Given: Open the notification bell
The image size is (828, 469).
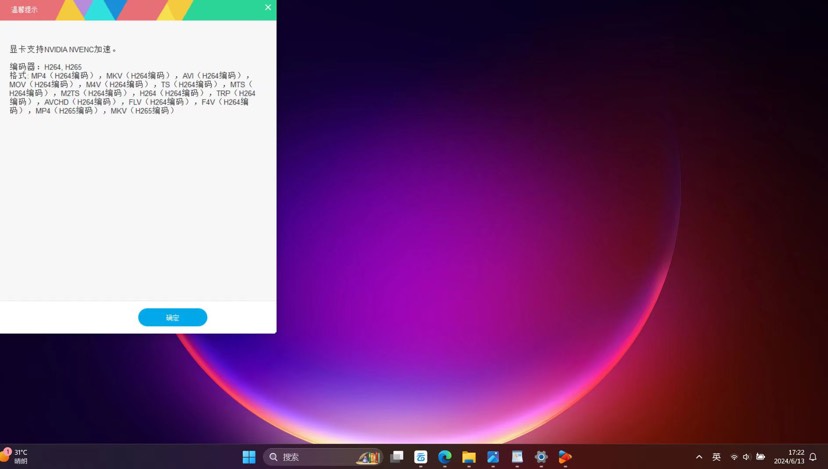Looking at the screenshot, I should click(813, 457).
